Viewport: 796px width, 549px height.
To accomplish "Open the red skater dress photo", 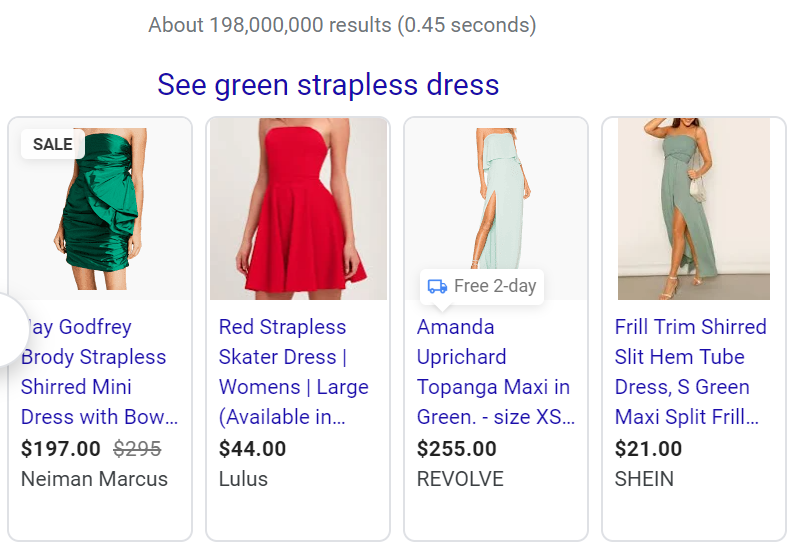I will point(297,210).
